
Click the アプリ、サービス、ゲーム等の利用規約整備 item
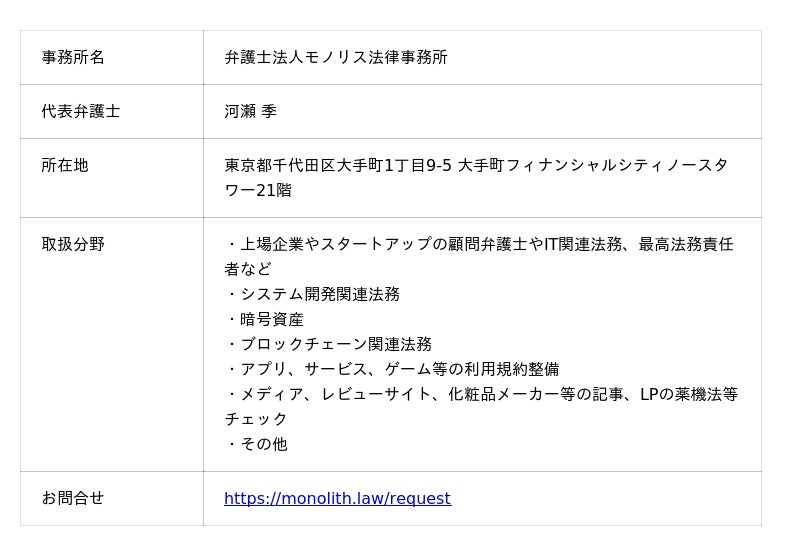point(398,369)
